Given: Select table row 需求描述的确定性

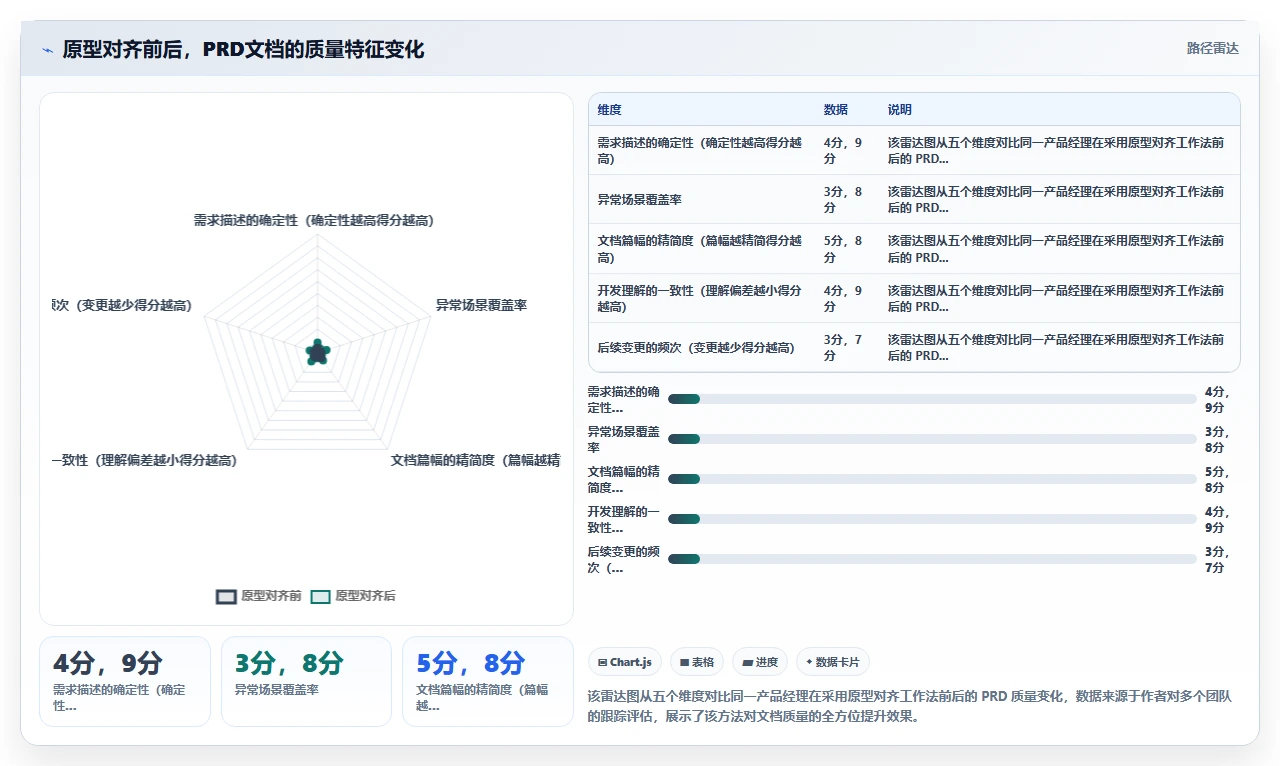Looking at the screenshot, I should [914, 150].
